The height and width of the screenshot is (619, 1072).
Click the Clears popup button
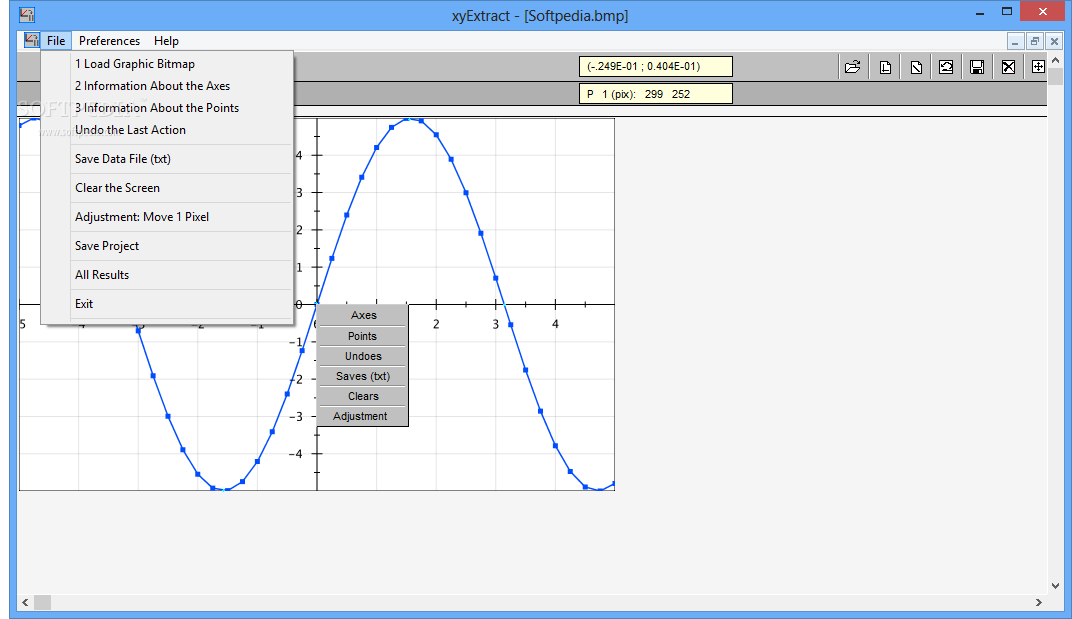(363, 396)
